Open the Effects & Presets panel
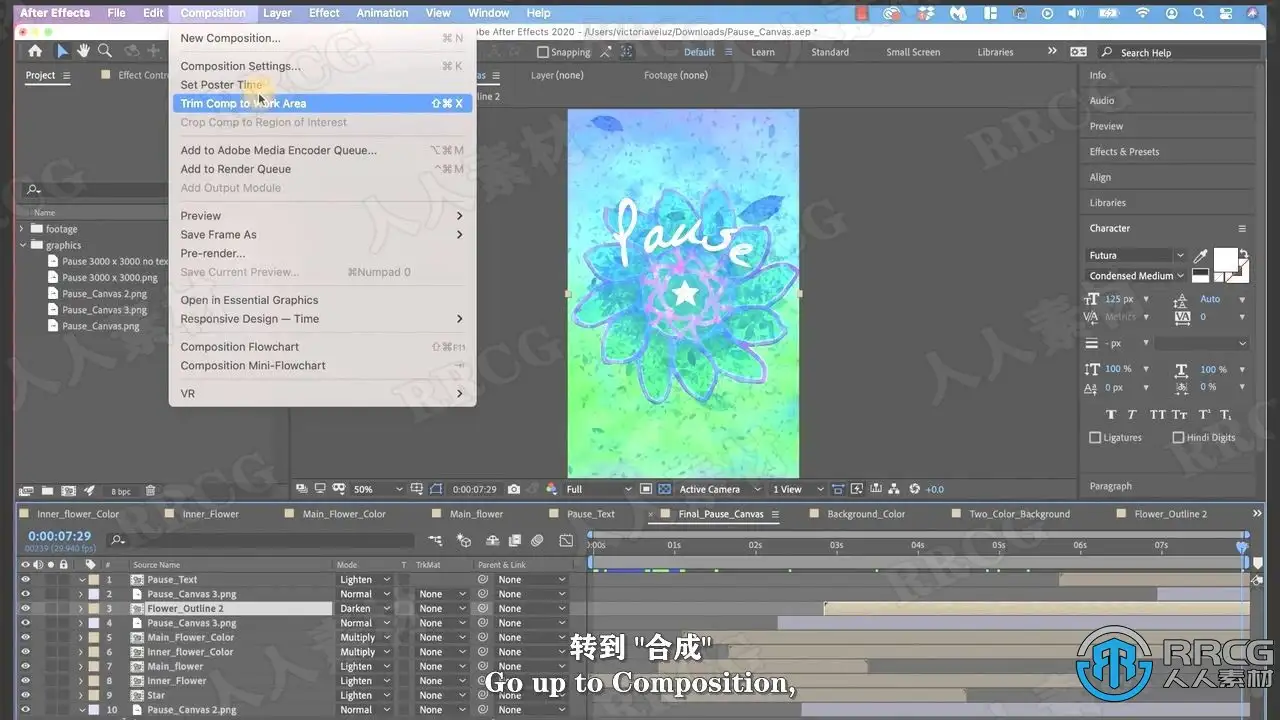This screenshot has width=1280, height=720. pos(1124,152)
